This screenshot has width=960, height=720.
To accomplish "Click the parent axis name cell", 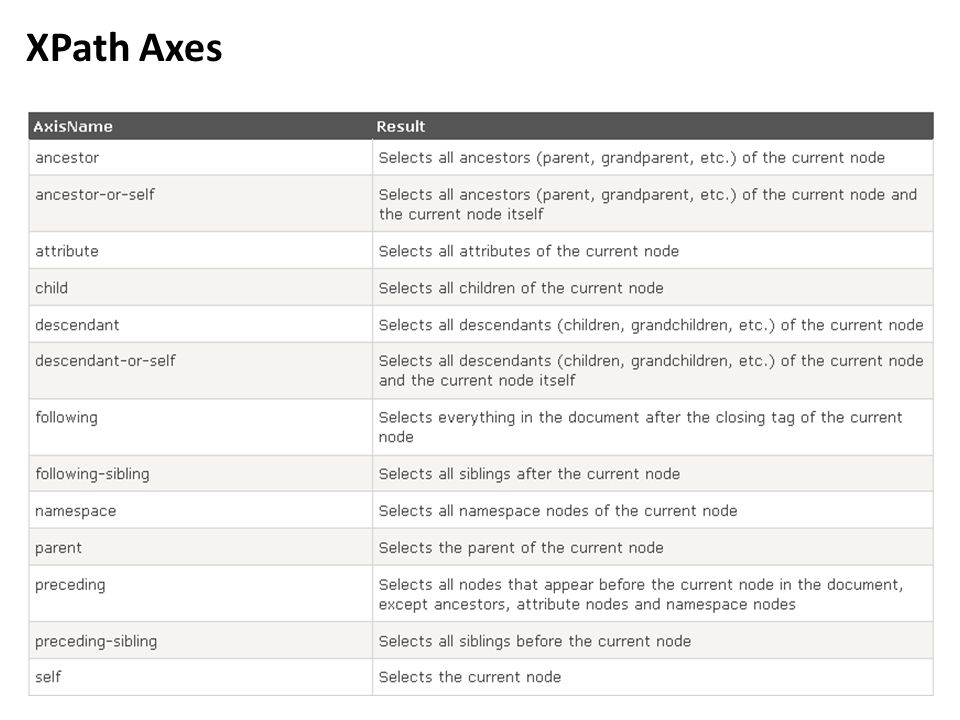I will click(200, 547).
